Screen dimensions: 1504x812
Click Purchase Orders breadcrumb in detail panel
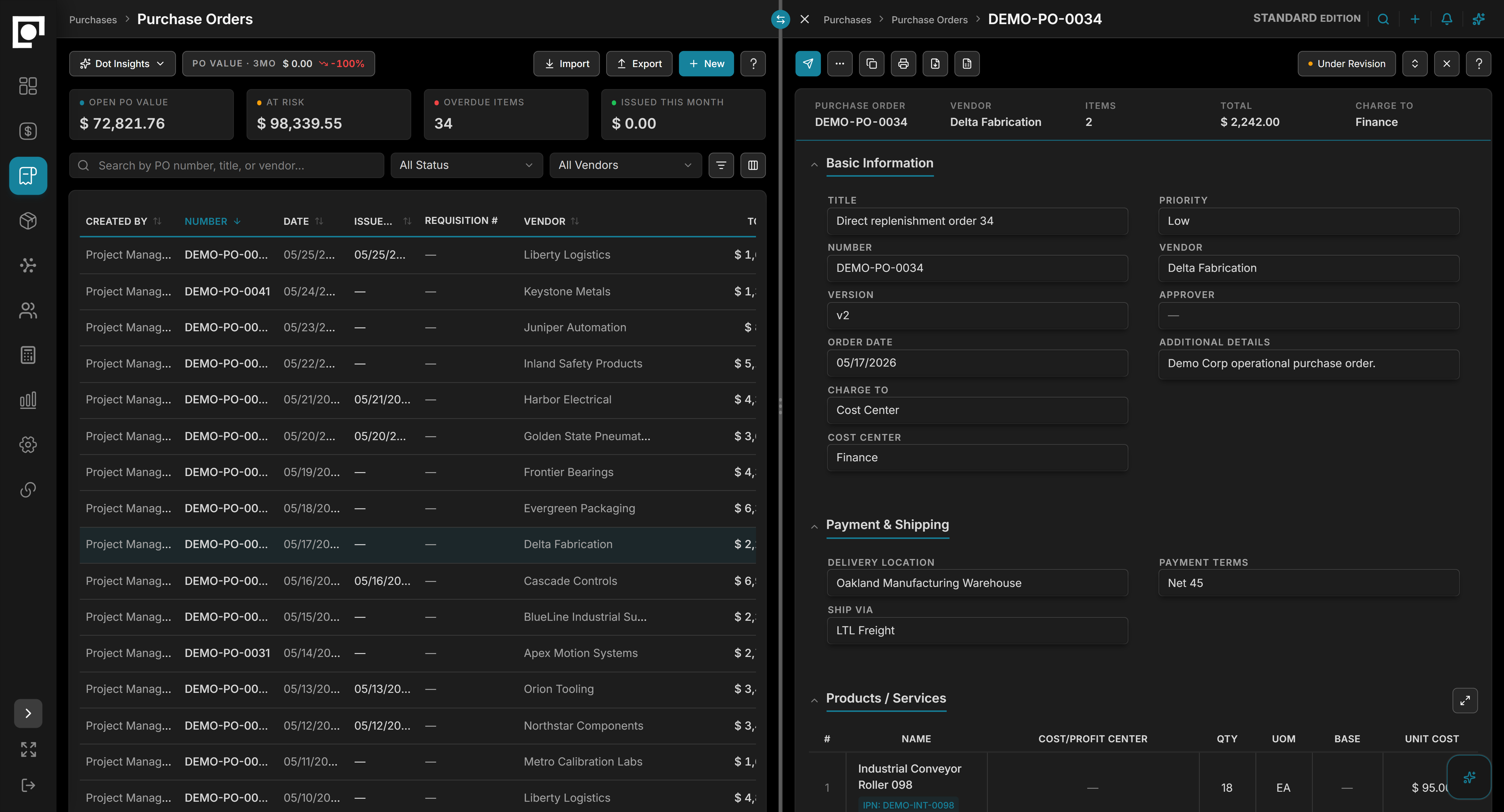(x=929, y=20)
